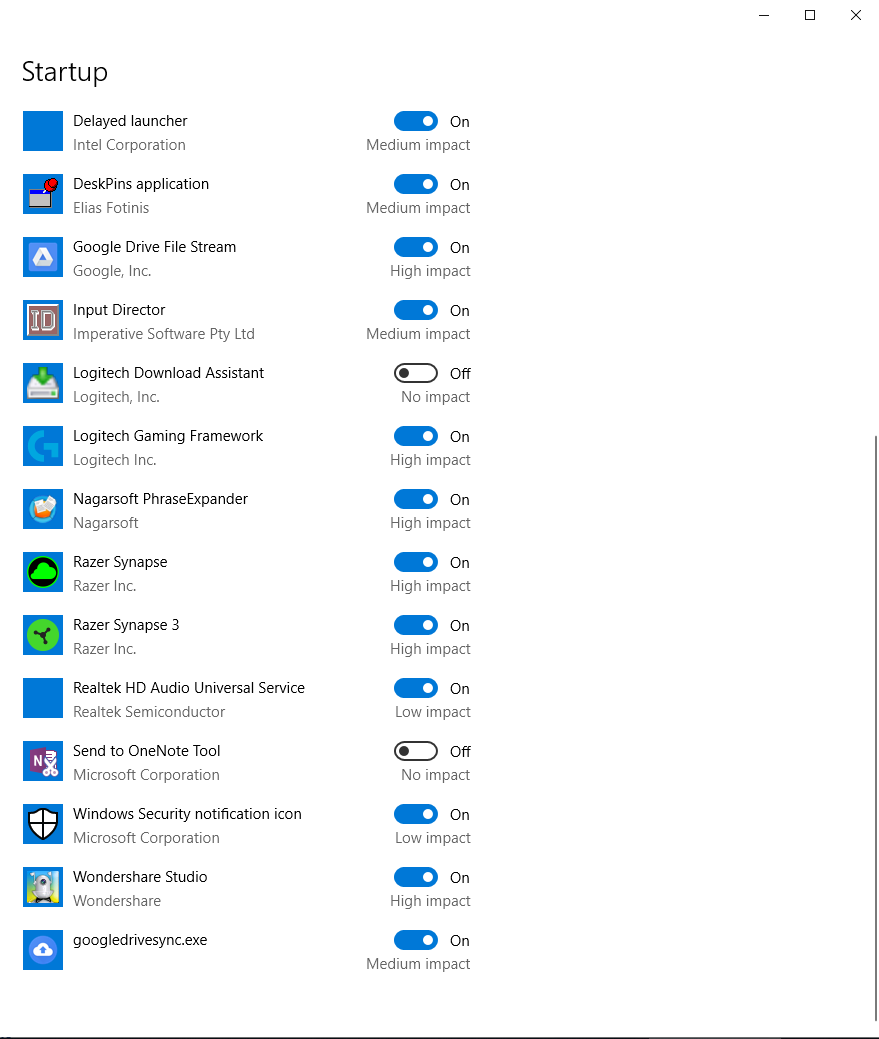
Task: Toggle Razer Synapse startup off
Action: [416, 562]
